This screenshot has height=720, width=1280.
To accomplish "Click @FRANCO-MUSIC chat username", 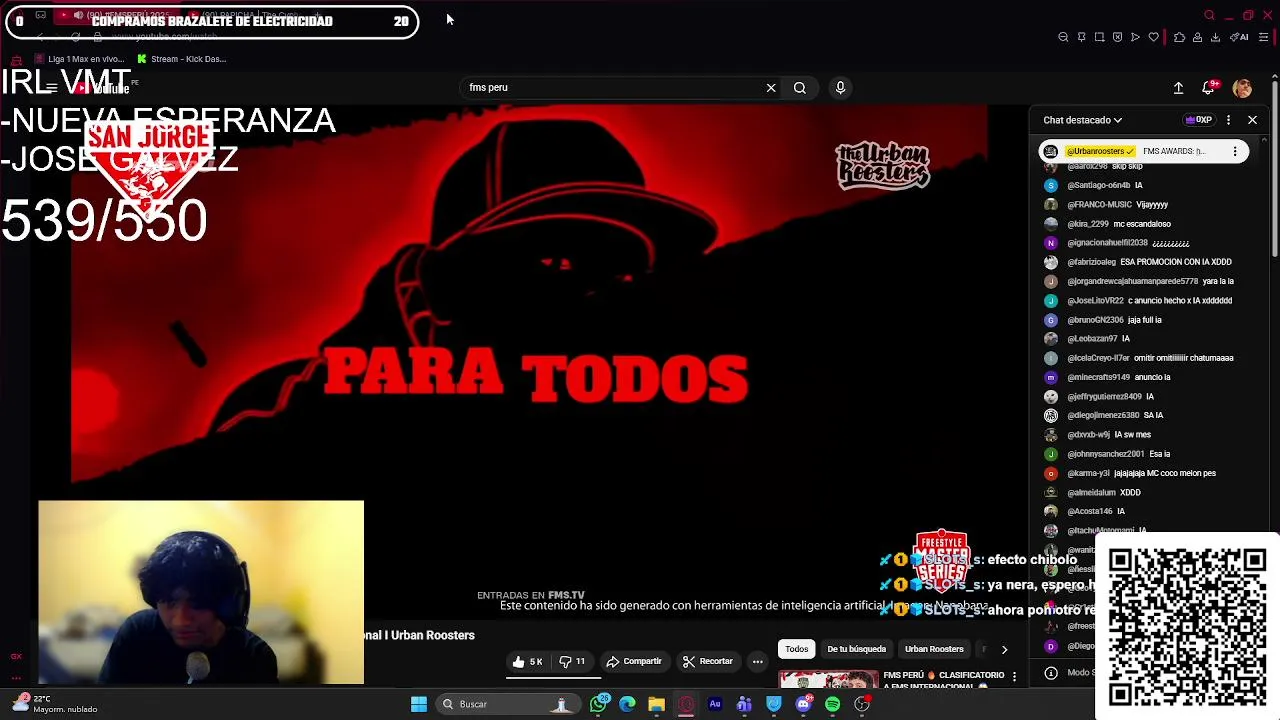I will pyautogui.click(x=1100, y=204).
